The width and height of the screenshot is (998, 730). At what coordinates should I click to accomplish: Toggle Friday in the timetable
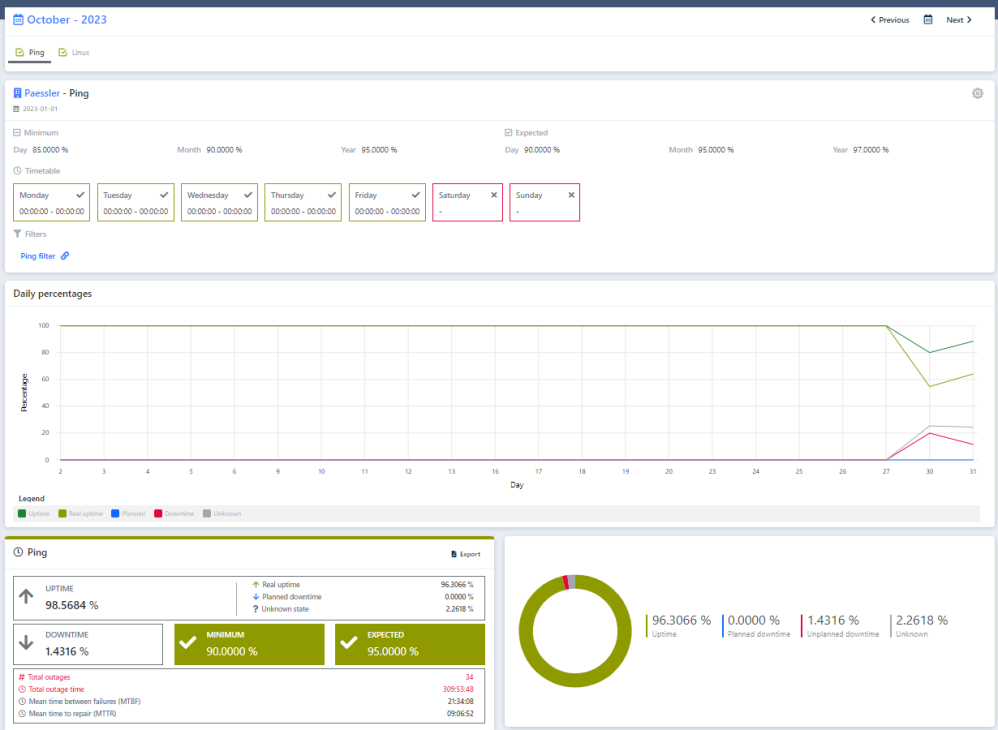click(x=387, y=202)
